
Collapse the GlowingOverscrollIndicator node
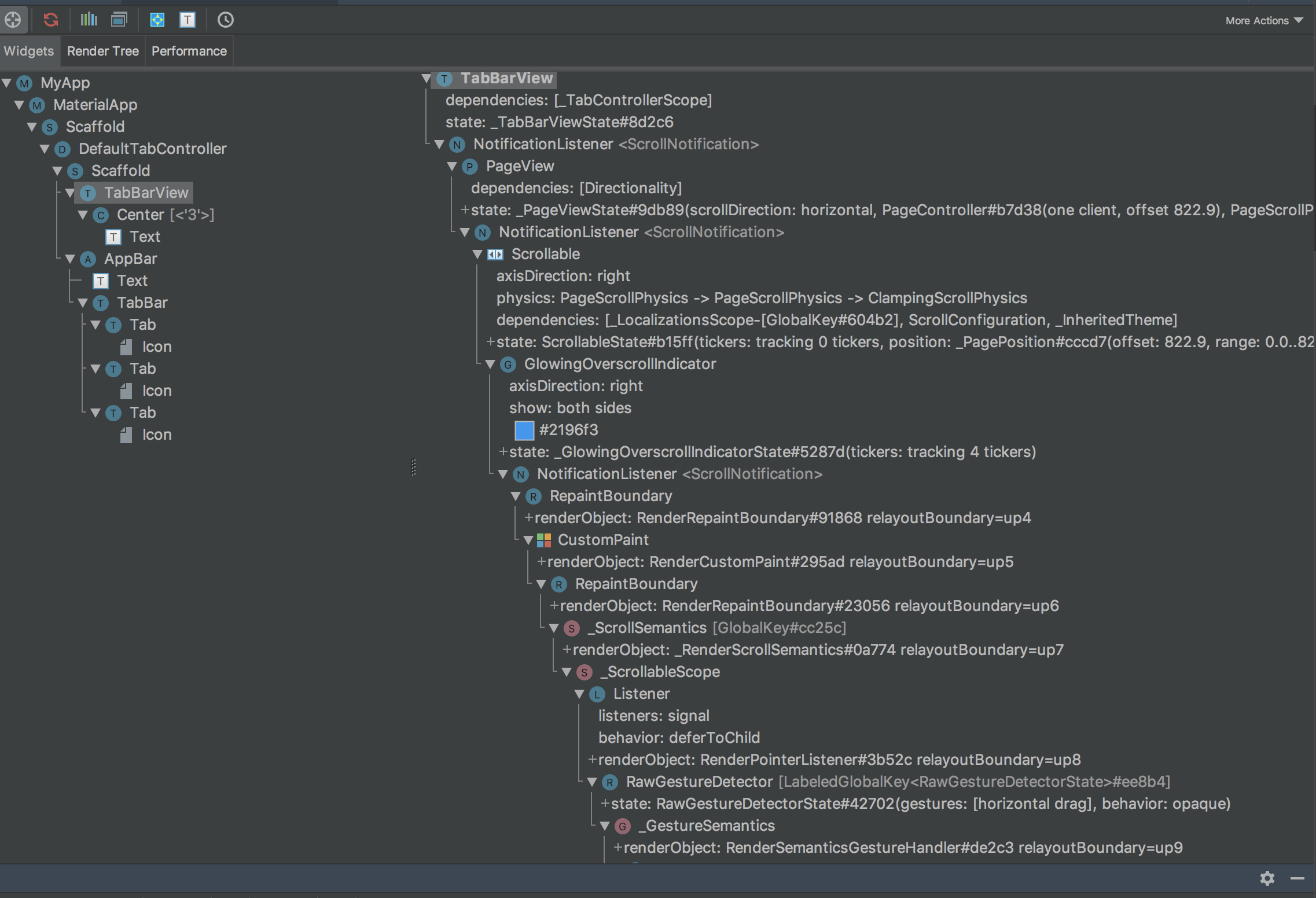pos(491,364)
